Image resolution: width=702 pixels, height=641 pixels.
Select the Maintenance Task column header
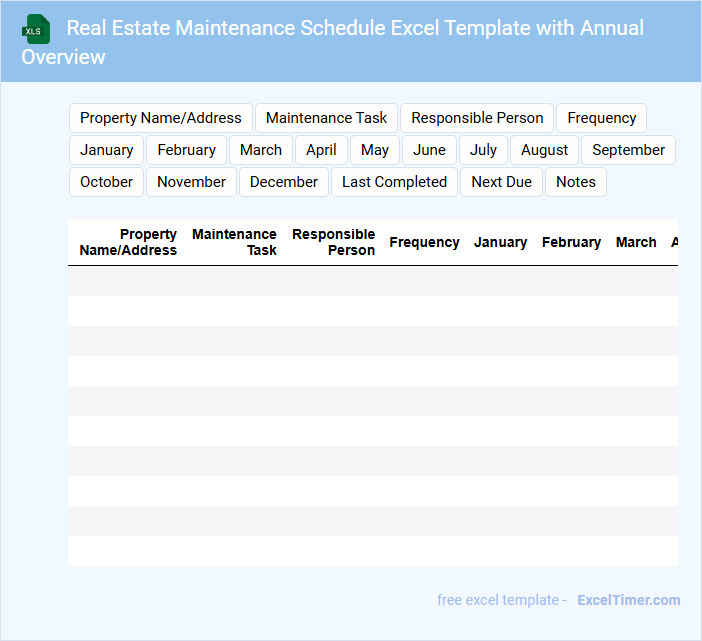[234, 242]
